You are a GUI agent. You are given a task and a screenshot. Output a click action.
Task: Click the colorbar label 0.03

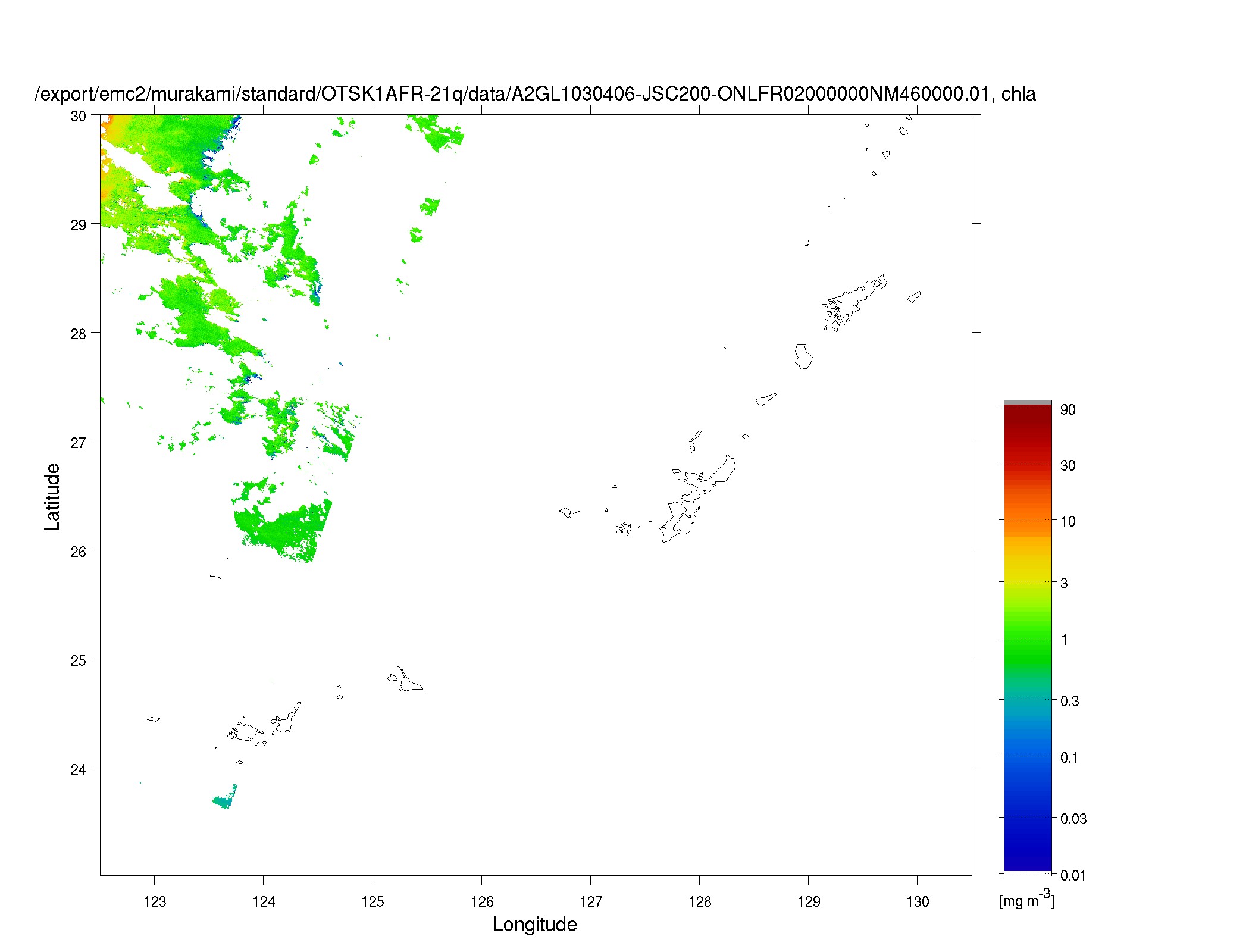[x=1073, y=819]
